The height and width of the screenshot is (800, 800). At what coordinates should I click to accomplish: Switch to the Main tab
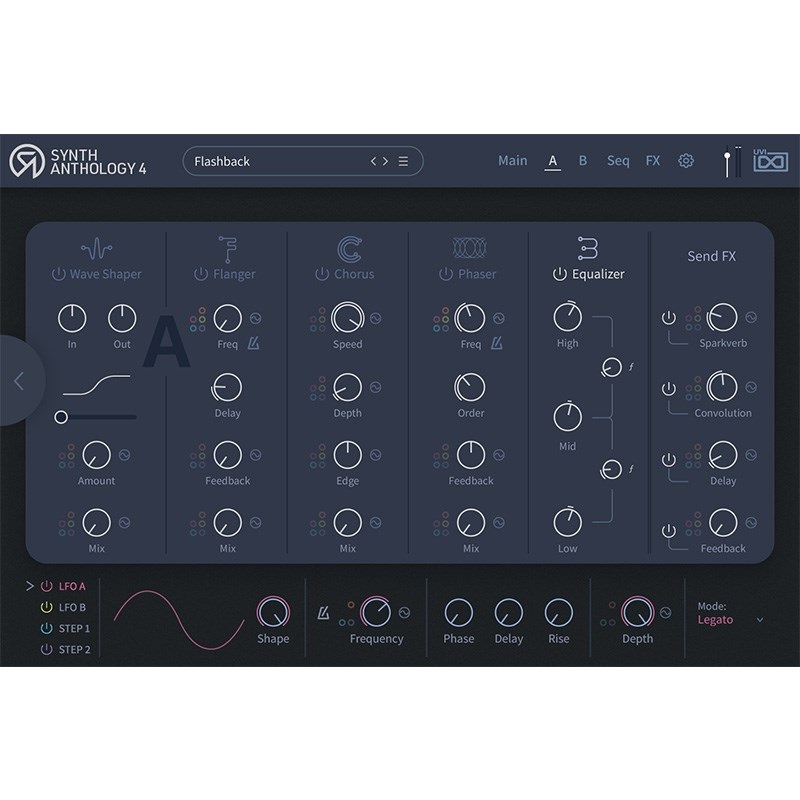pos(513,161)
